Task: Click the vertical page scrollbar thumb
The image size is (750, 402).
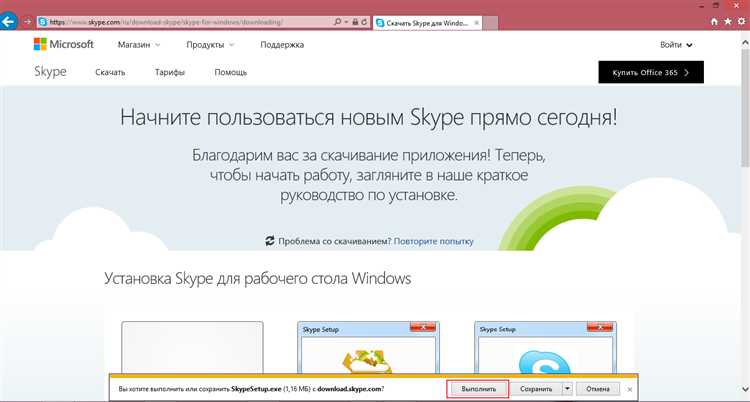Action: coord(746,107)
